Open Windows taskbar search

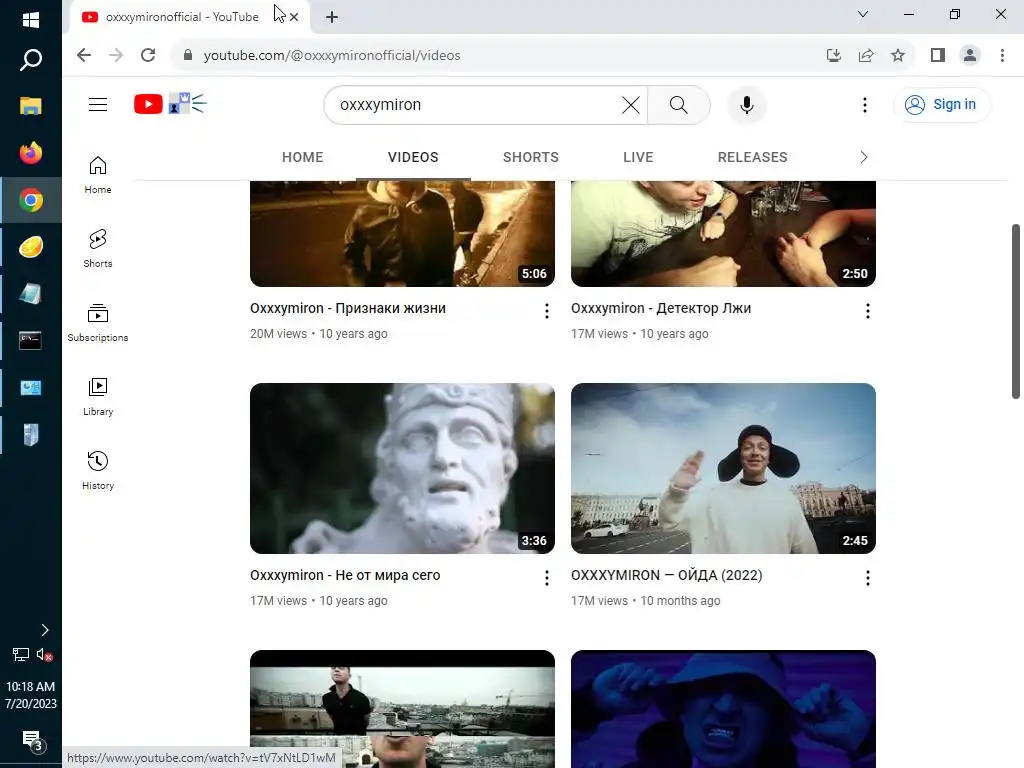pyautogui.click(x=31, y=60)
